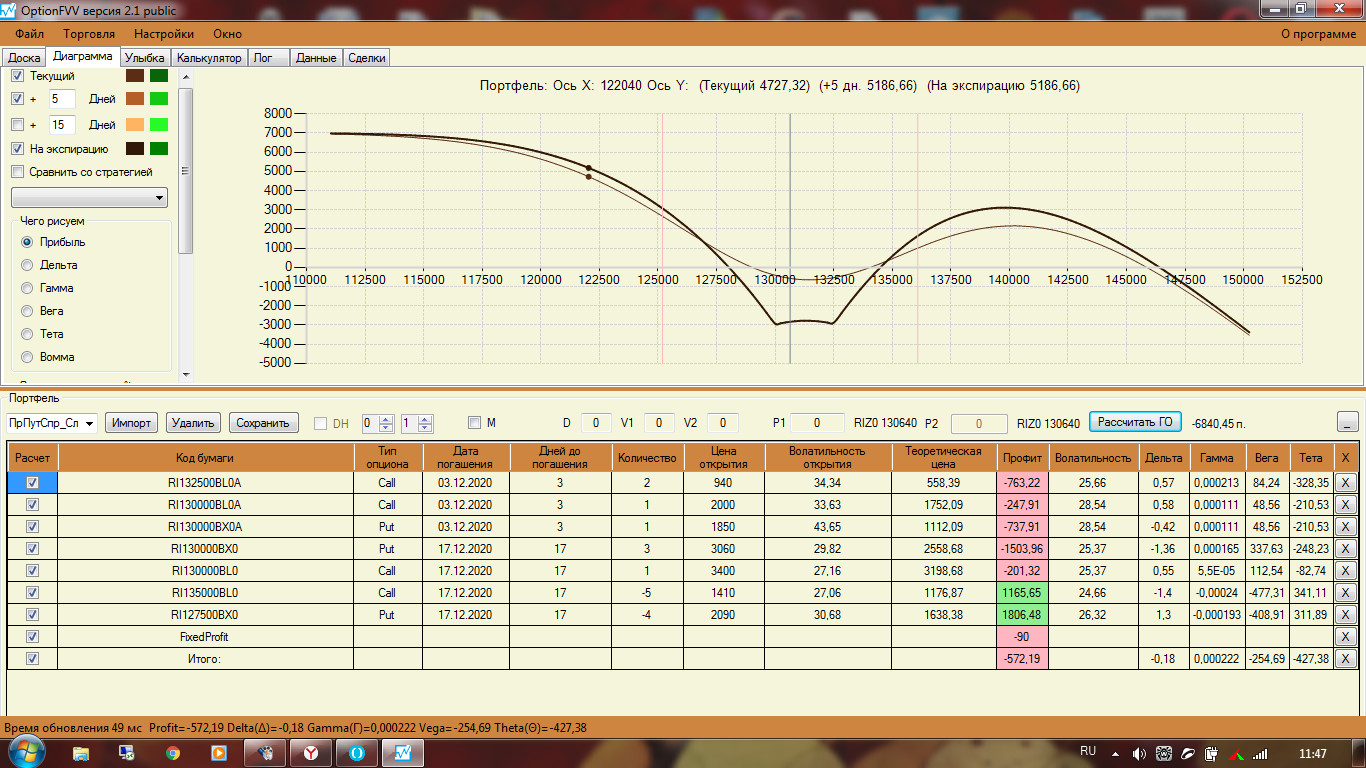
Task: Open the Настройки menu
Action: tap(163, 34)
